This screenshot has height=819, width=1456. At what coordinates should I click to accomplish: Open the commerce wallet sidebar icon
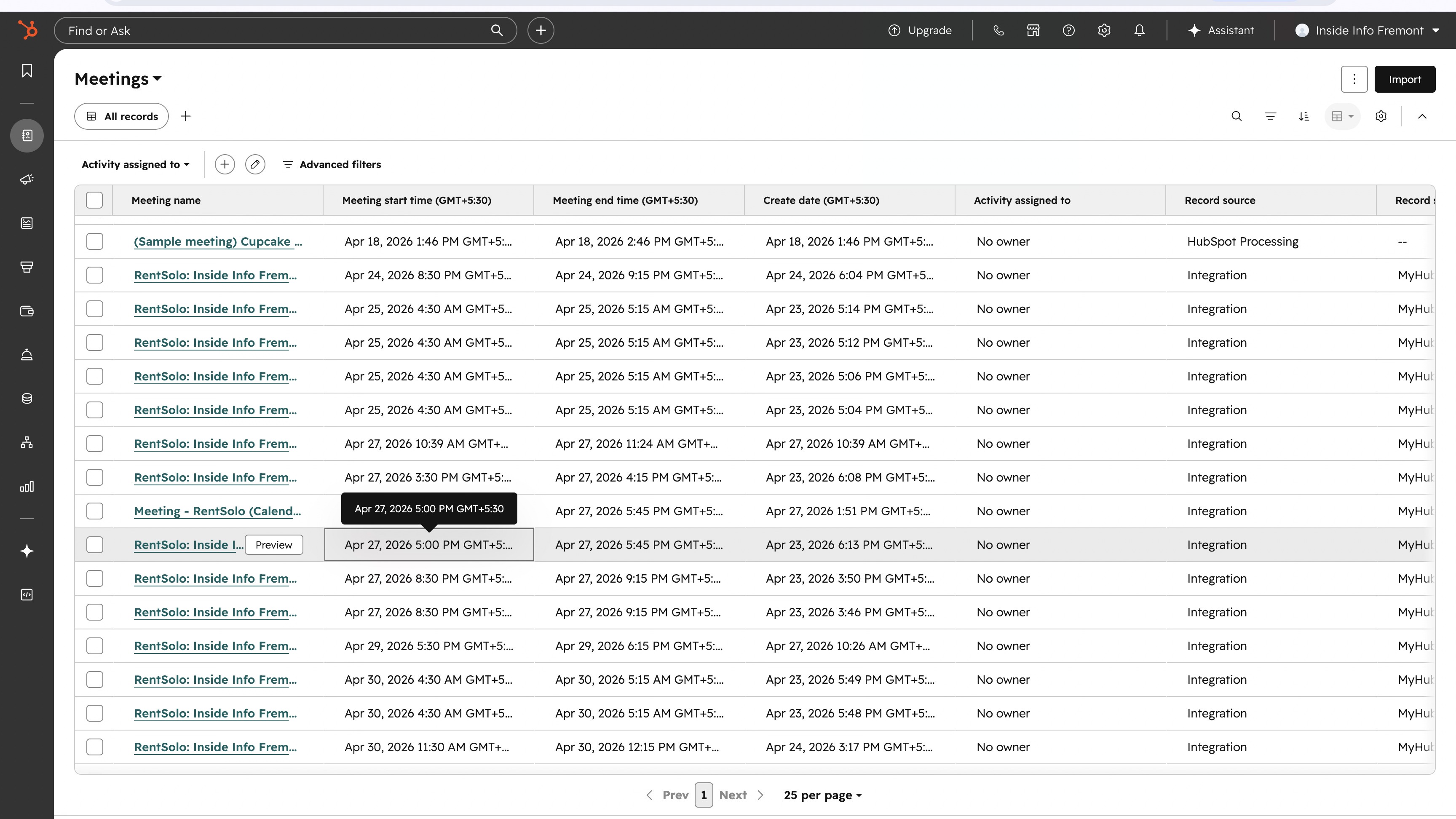pyautogui.click(x=27, y=311)
